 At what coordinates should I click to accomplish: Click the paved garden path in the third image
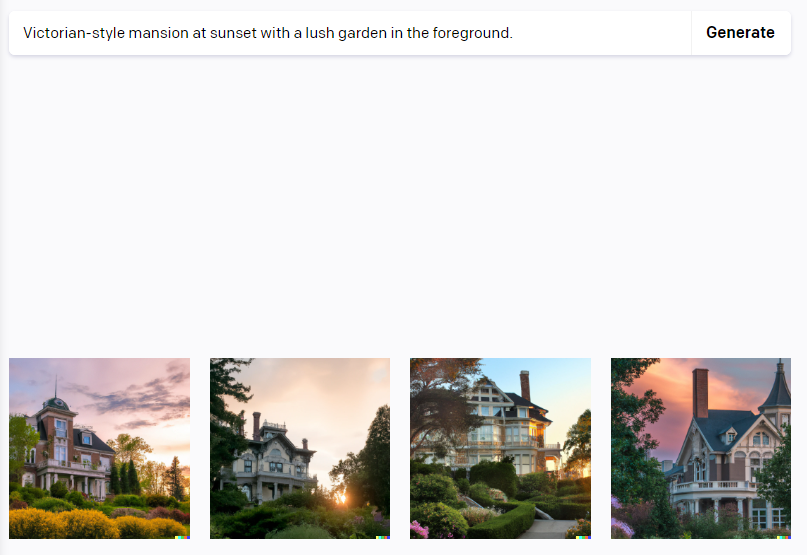click(x=550, y=529)
